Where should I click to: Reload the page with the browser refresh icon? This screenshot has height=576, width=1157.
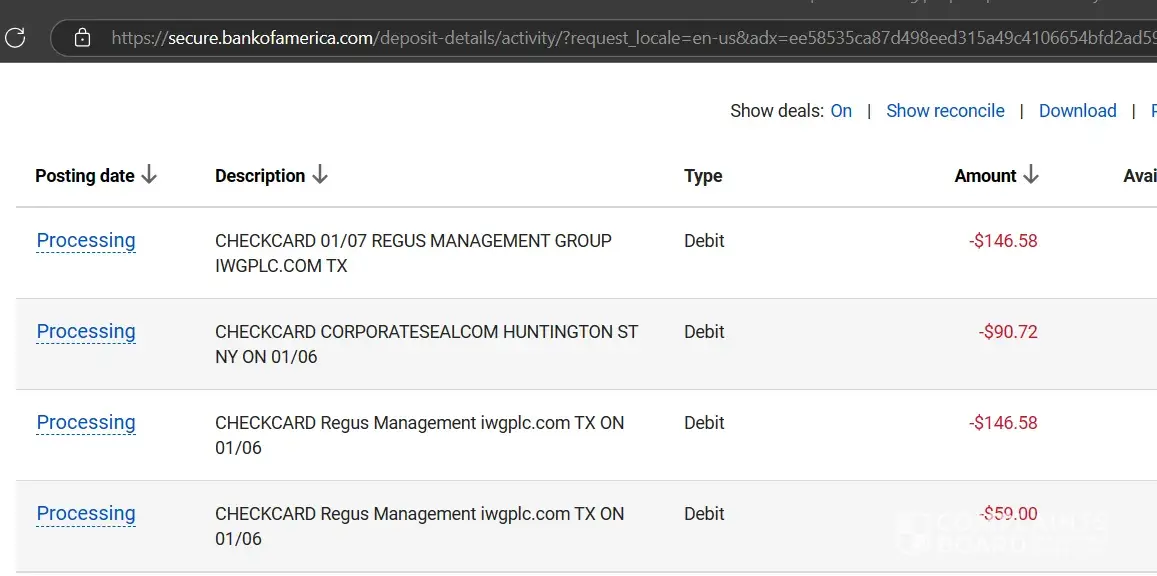pyautogui.click(x=15, y=38)
